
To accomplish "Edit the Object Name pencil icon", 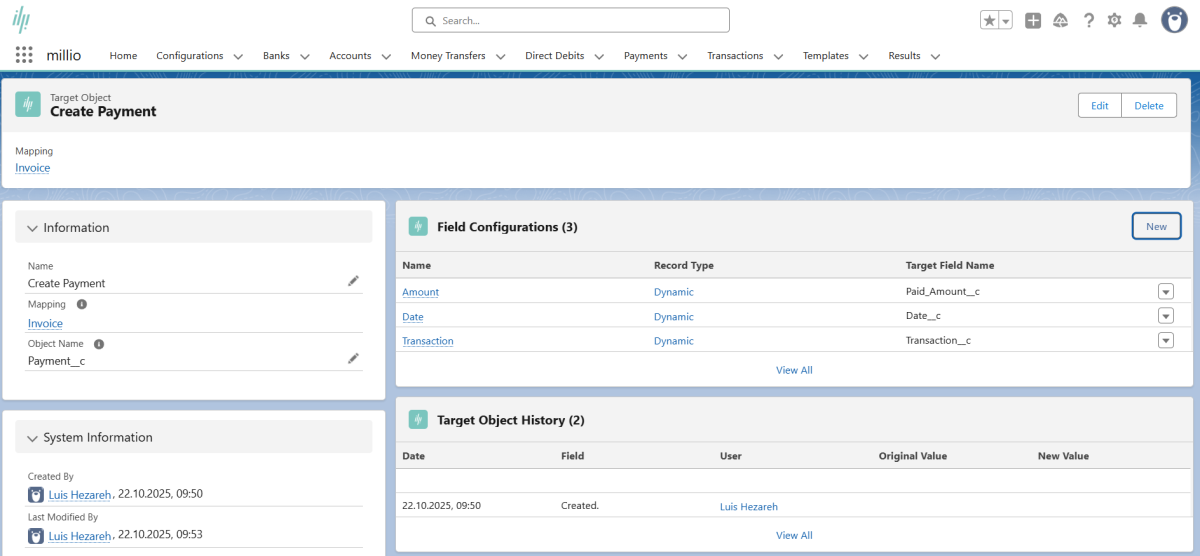I will point(353,358).
